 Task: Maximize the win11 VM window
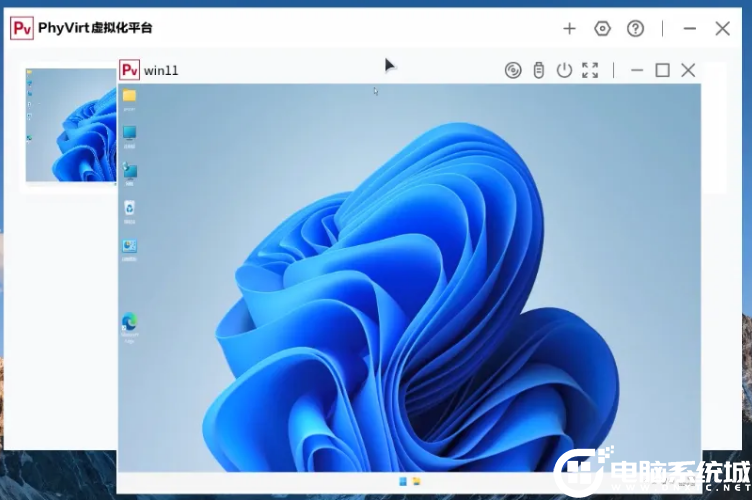[x=663, y=70]
